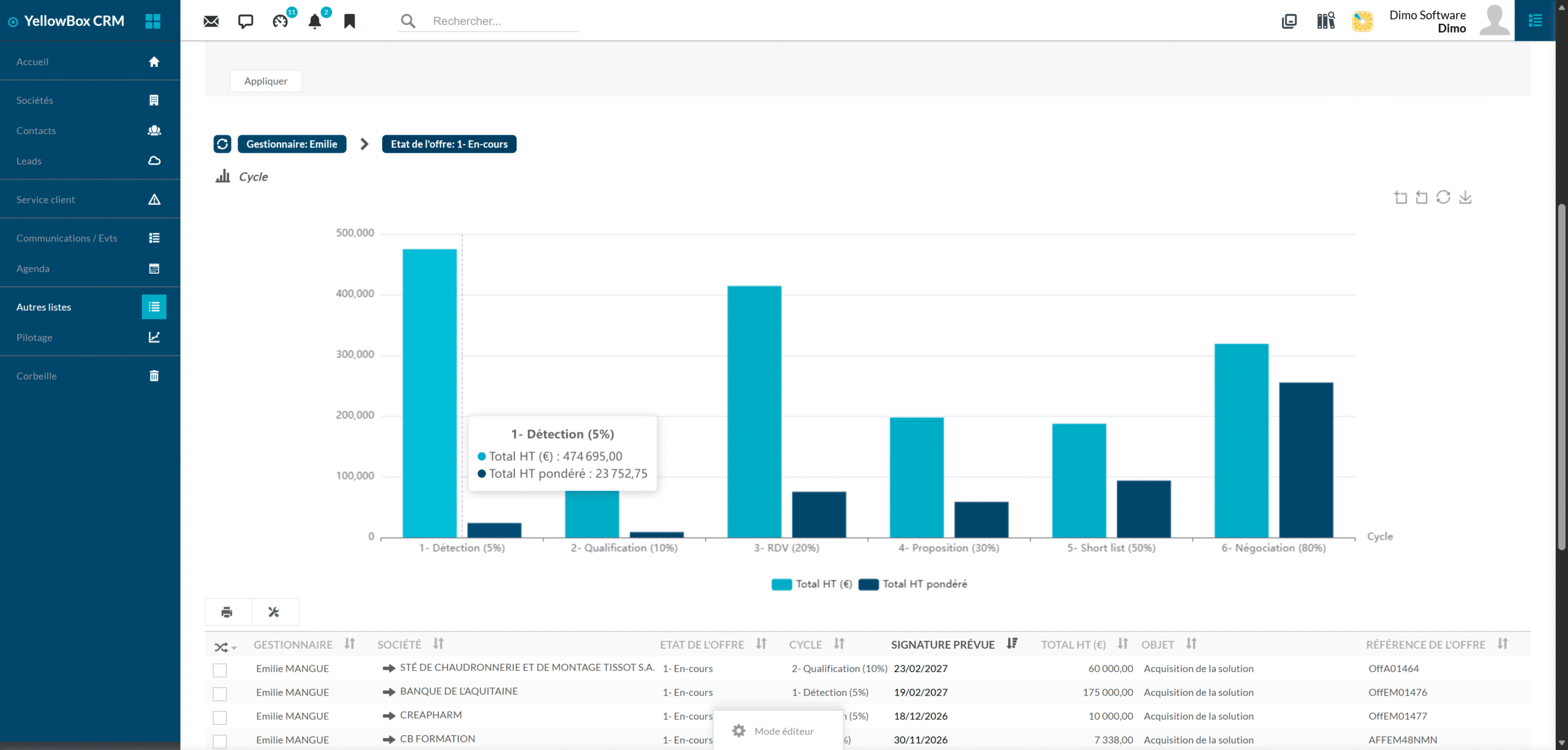Open arrow link for BANQUE DE L'AQUITAINE
Viewport: 1568px width, 750px height.
point(388,692)
